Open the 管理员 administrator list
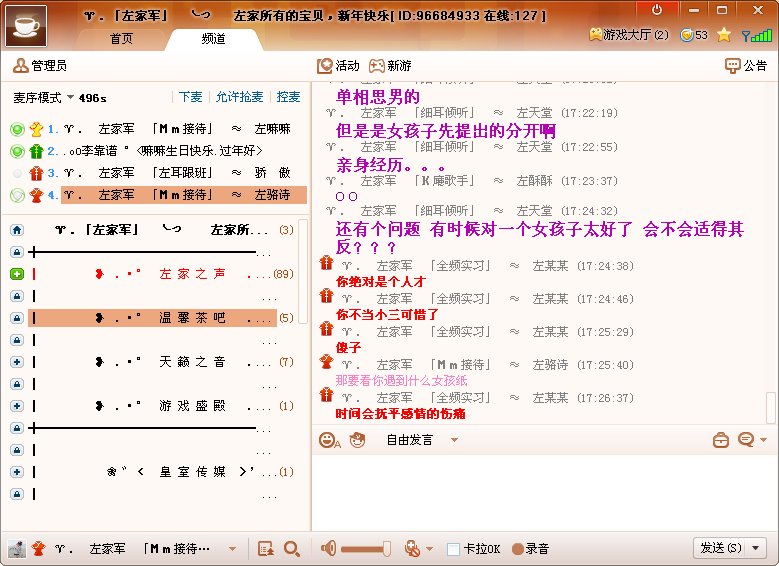Screen dimensions: 779x566 tap(40, 65)
